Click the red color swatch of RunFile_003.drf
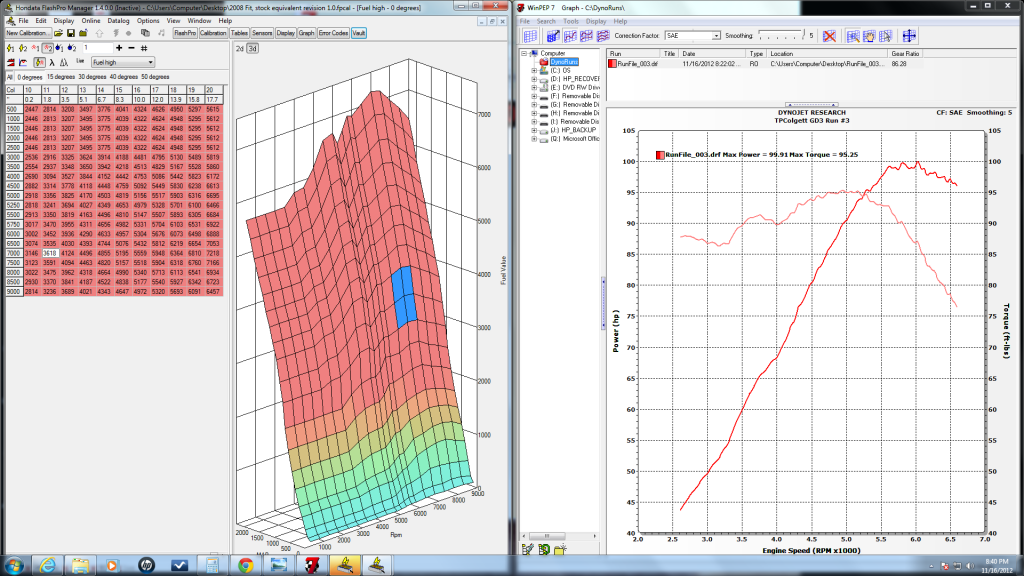 pos(612,64)
